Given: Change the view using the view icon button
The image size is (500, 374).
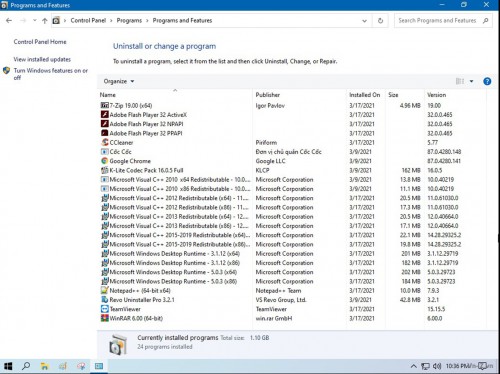Looking at the screenshot, I should (x=460, y=81).
